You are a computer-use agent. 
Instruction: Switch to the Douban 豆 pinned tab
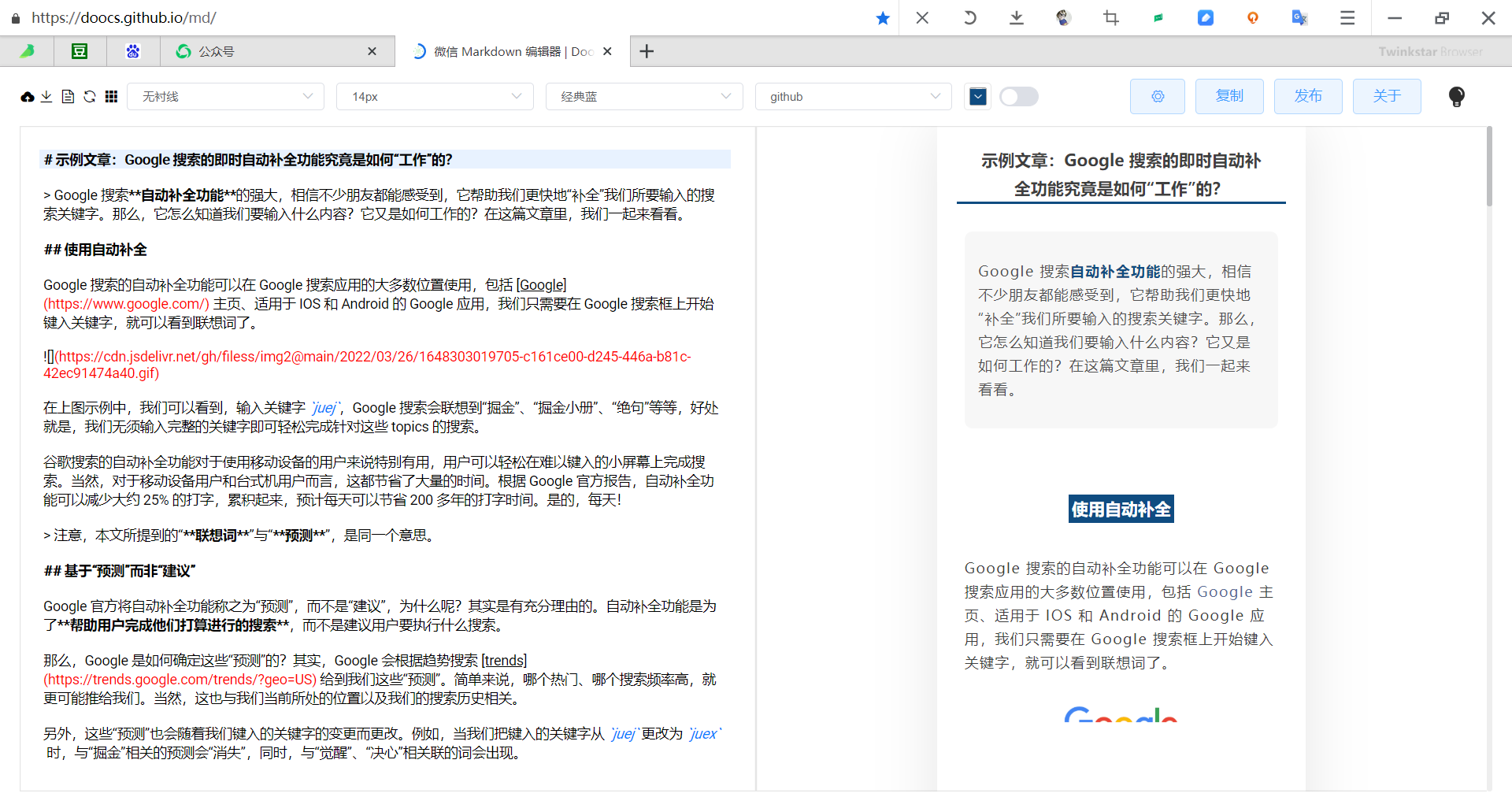click(80, 51)
